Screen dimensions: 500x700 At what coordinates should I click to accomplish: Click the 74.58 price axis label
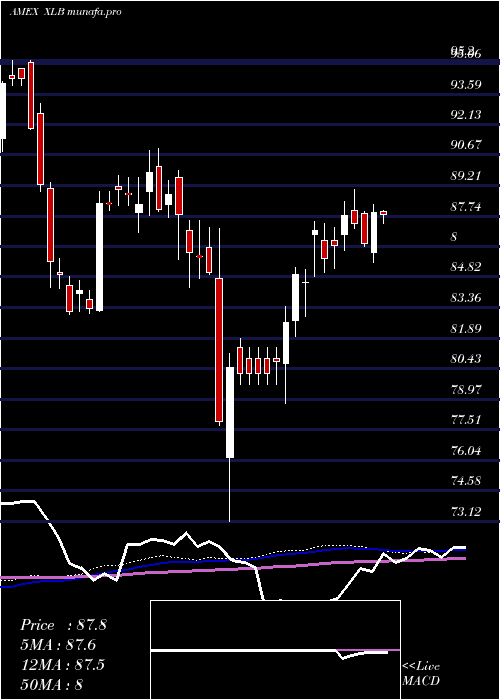click(x=466, y=481)
